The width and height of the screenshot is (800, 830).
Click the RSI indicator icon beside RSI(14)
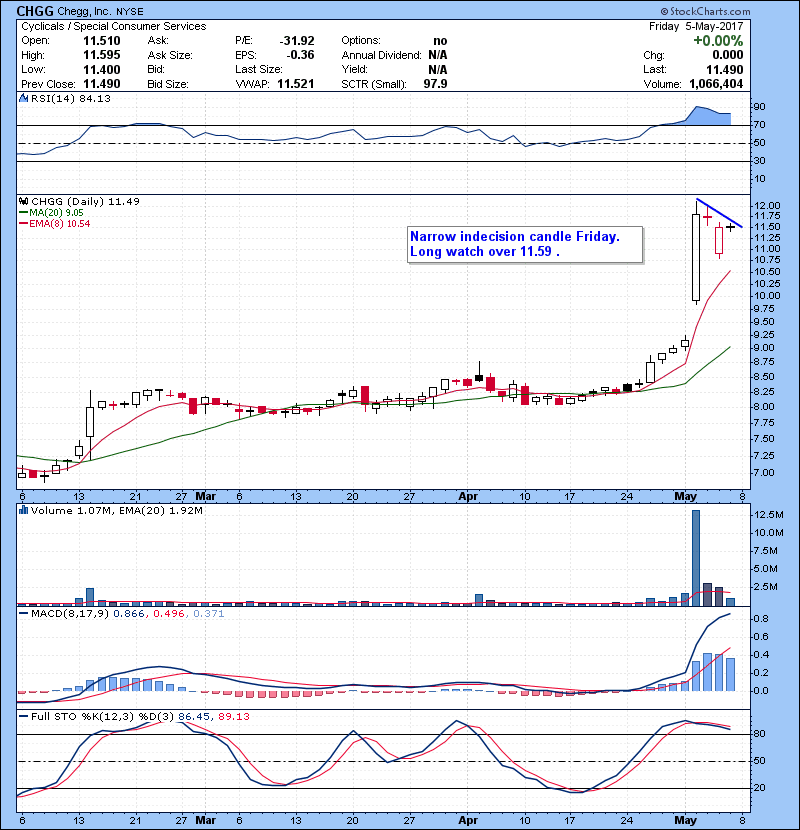(23, 98)
